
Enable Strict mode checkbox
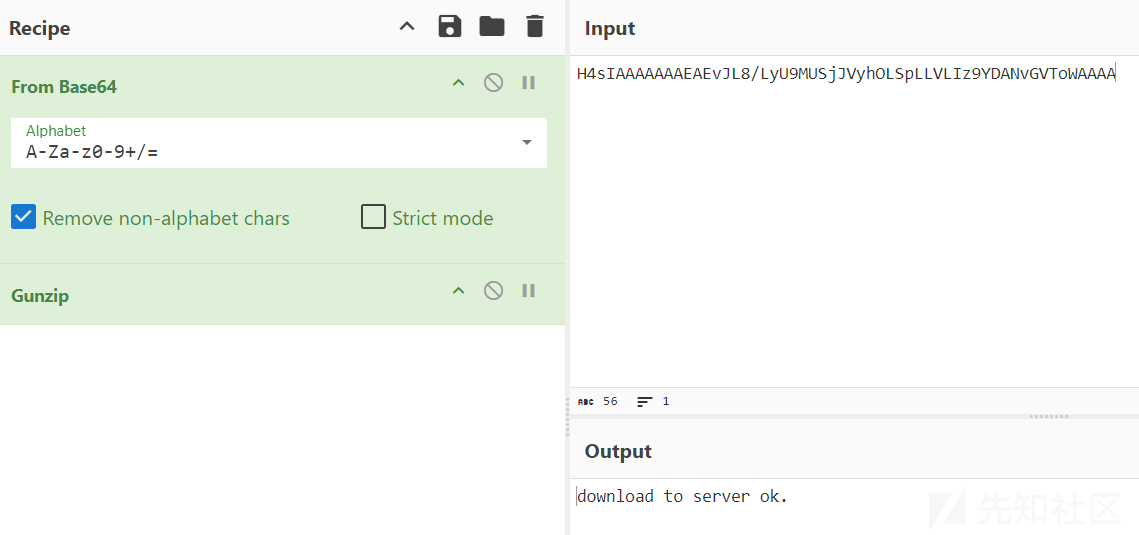[x=373, y=217]
